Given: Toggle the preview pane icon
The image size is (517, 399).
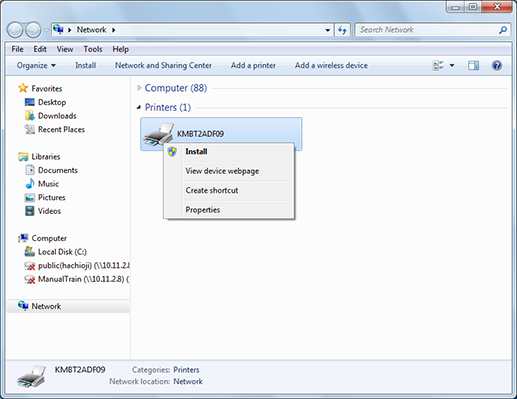Looking at the screenshot, I should (473, 65).
